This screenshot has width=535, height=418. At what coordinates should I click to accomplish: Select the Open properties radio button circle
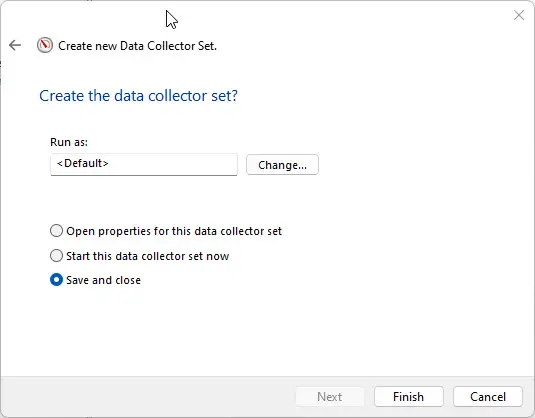56,231
